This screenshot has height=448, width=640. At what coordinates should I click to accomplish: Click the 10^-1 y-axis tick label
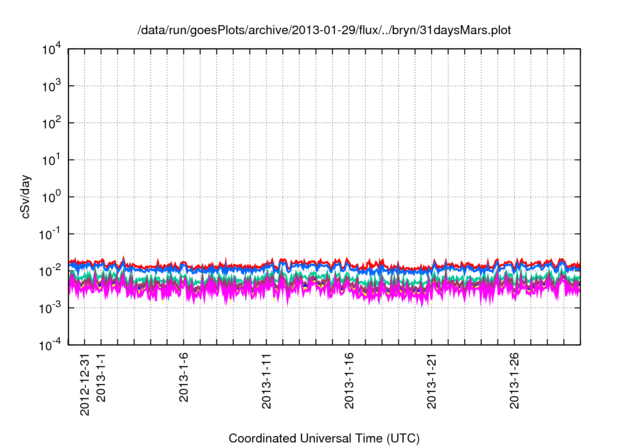48,234
